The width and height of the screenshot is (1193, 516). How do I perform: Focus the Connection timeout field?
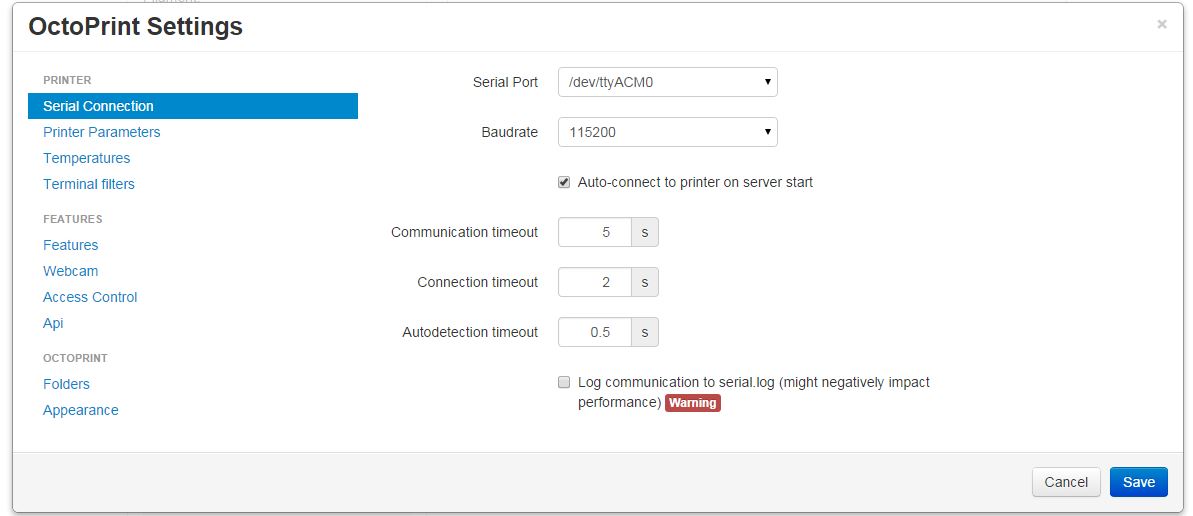pos(595,282)
